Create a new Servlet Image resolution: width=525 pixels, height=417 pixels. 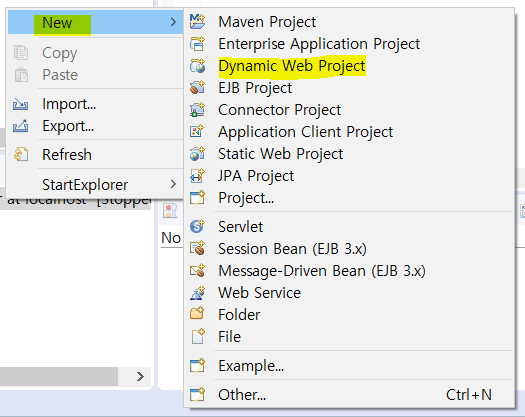pos(349,227)
